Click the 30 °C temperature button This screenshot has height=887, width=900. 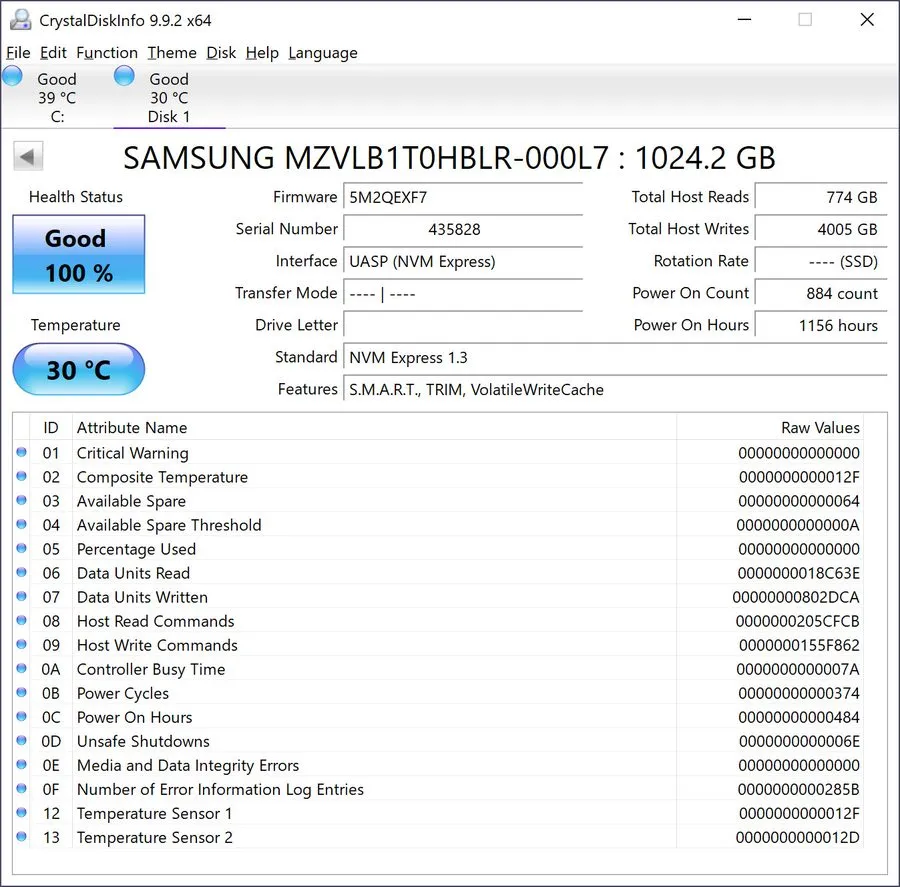point(79,369)
